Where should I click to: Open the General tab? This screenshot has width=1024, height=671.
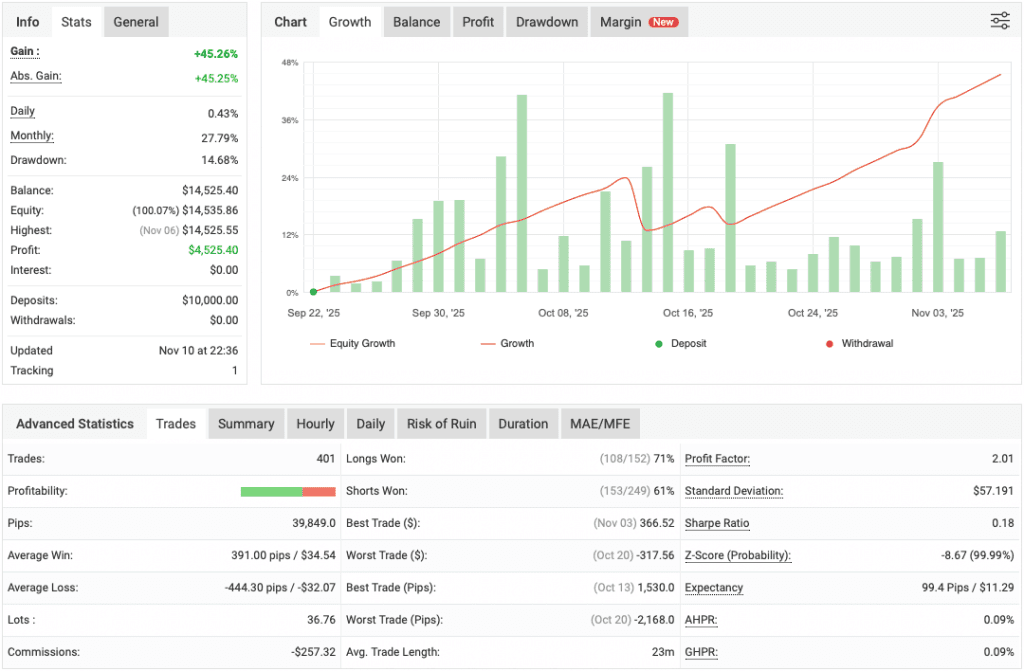pyautogui.click(x=135, y=21)
